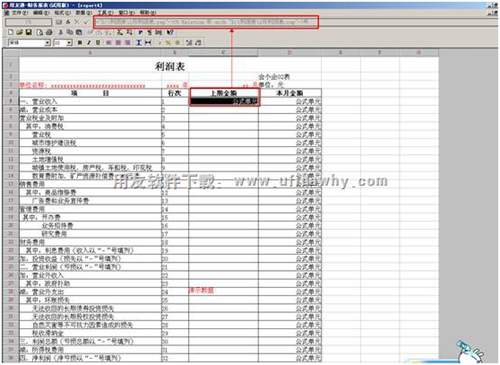500x365 pixels.
Task: Toggle underline formatting in the format toolbar
Action: (x=98, y=43)
